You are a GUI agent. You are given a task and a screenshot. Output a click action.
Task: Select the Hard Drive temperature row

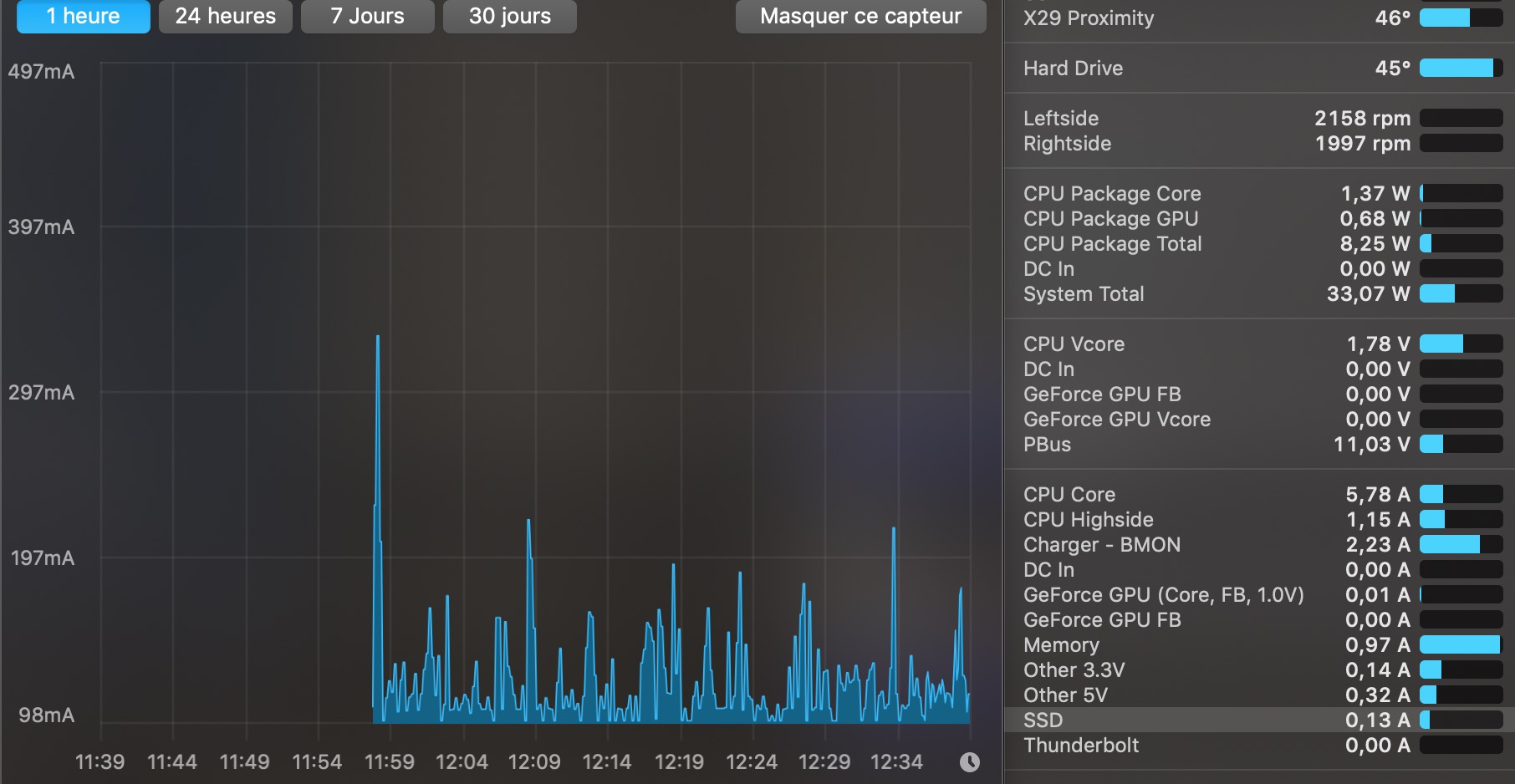(x=1259, y=68)
